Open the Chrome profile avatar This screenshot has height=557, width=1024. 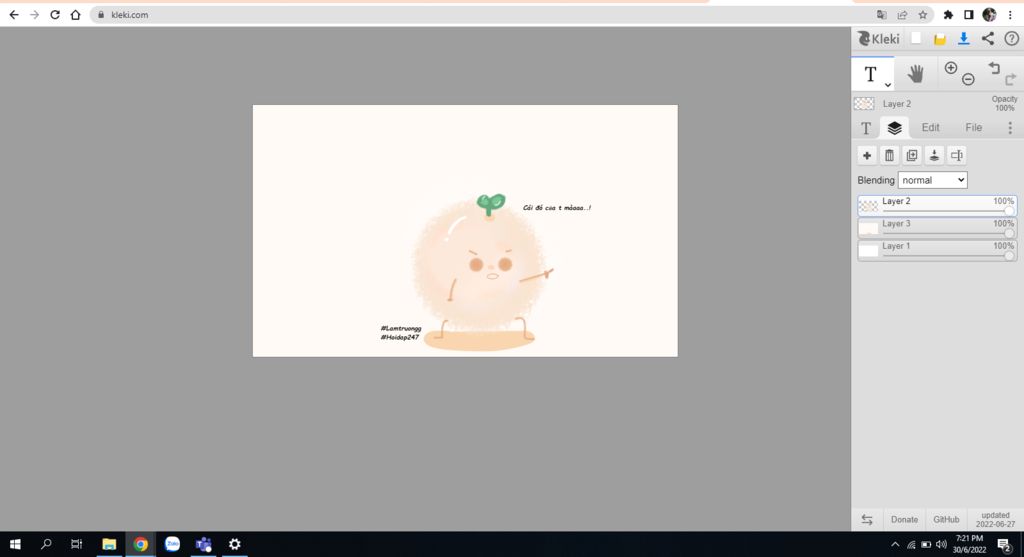989,14
